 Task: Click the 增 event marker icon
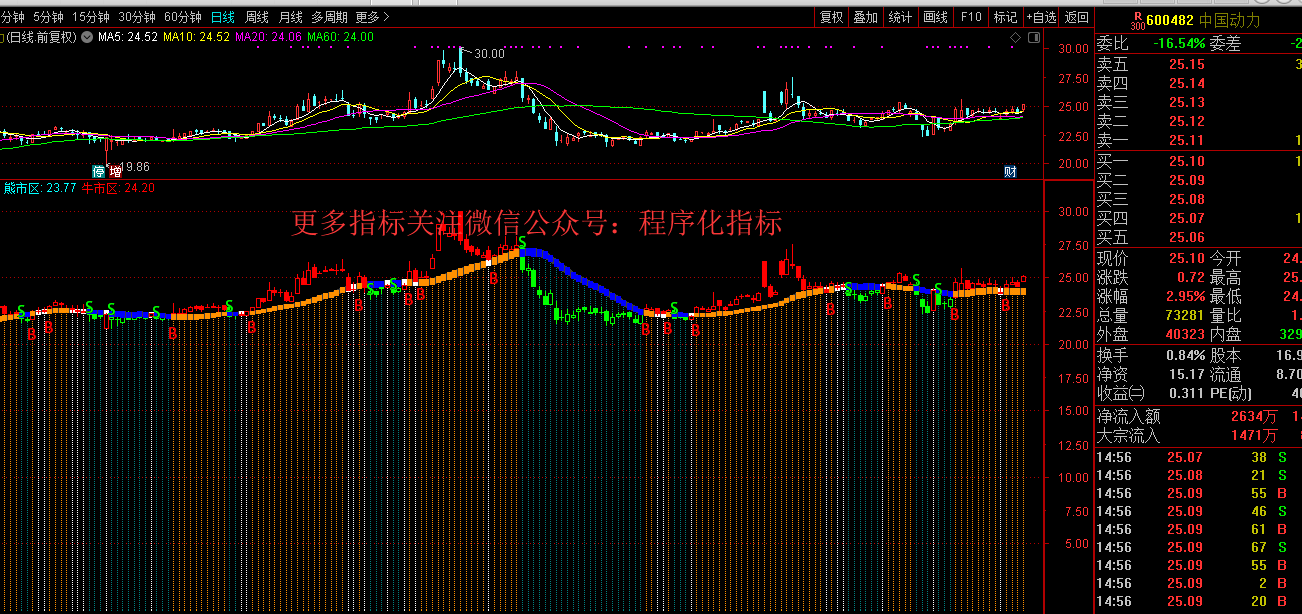[x=116, y=171]
